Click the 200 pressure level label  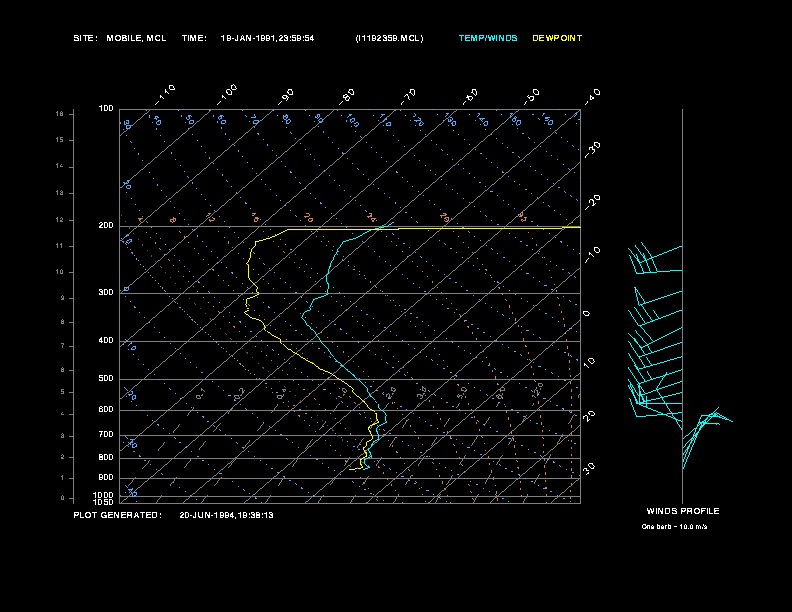(106, 226)
